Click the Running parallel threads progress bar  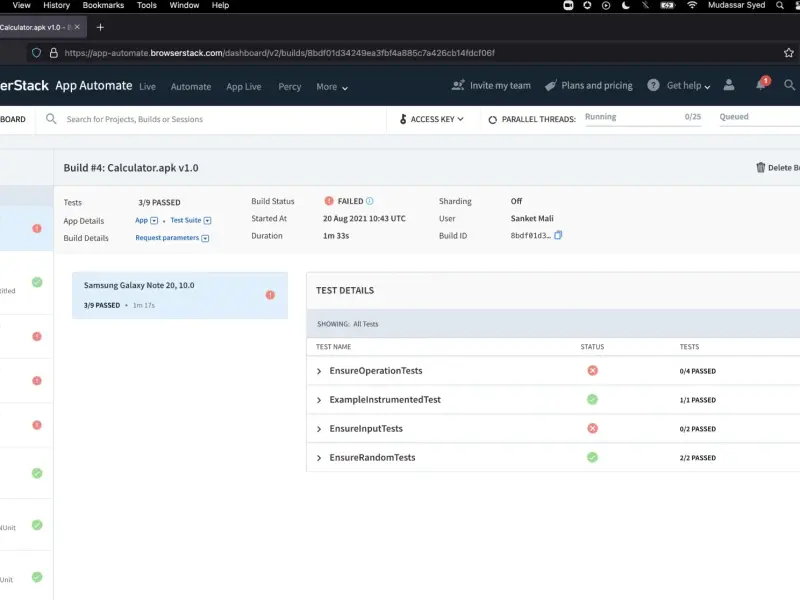(643, 120)
